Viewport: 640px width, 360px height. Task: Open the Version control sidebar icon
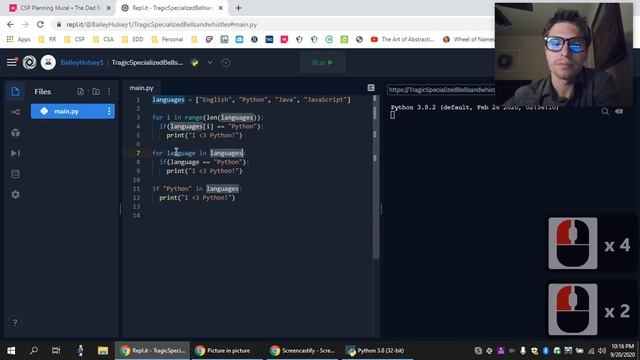point(16,112)
